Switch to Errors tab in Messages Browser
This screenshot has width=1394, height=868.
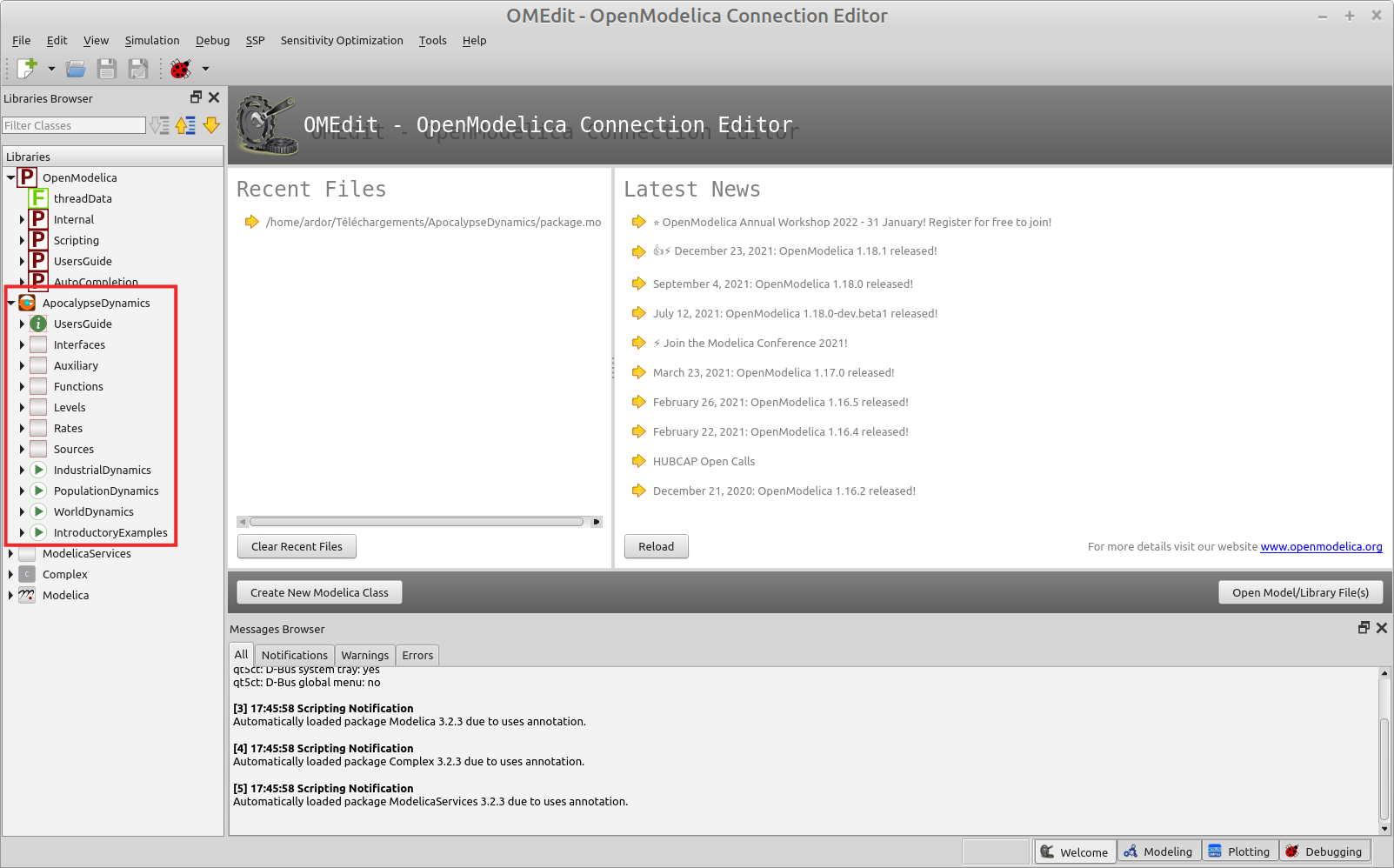coord(417,655)
